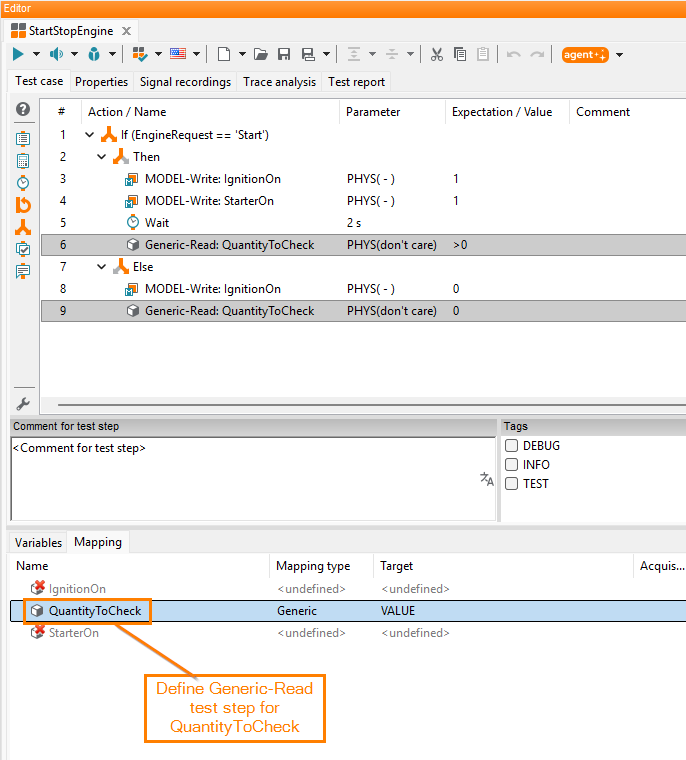Select row 6 Generic-Read: QuantityToCheck
686x760 pixels.
[364, 245]
